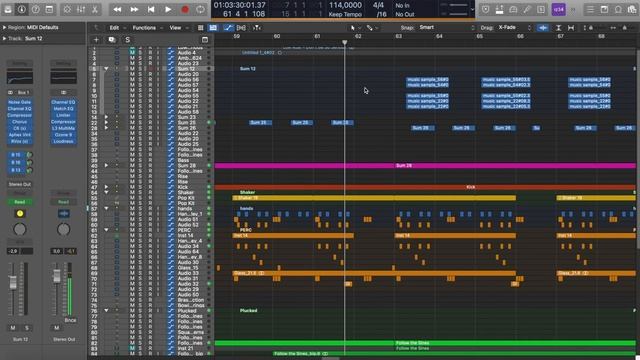Collapse the Sum 12 track stack triangle

click(x=106, y=69)
